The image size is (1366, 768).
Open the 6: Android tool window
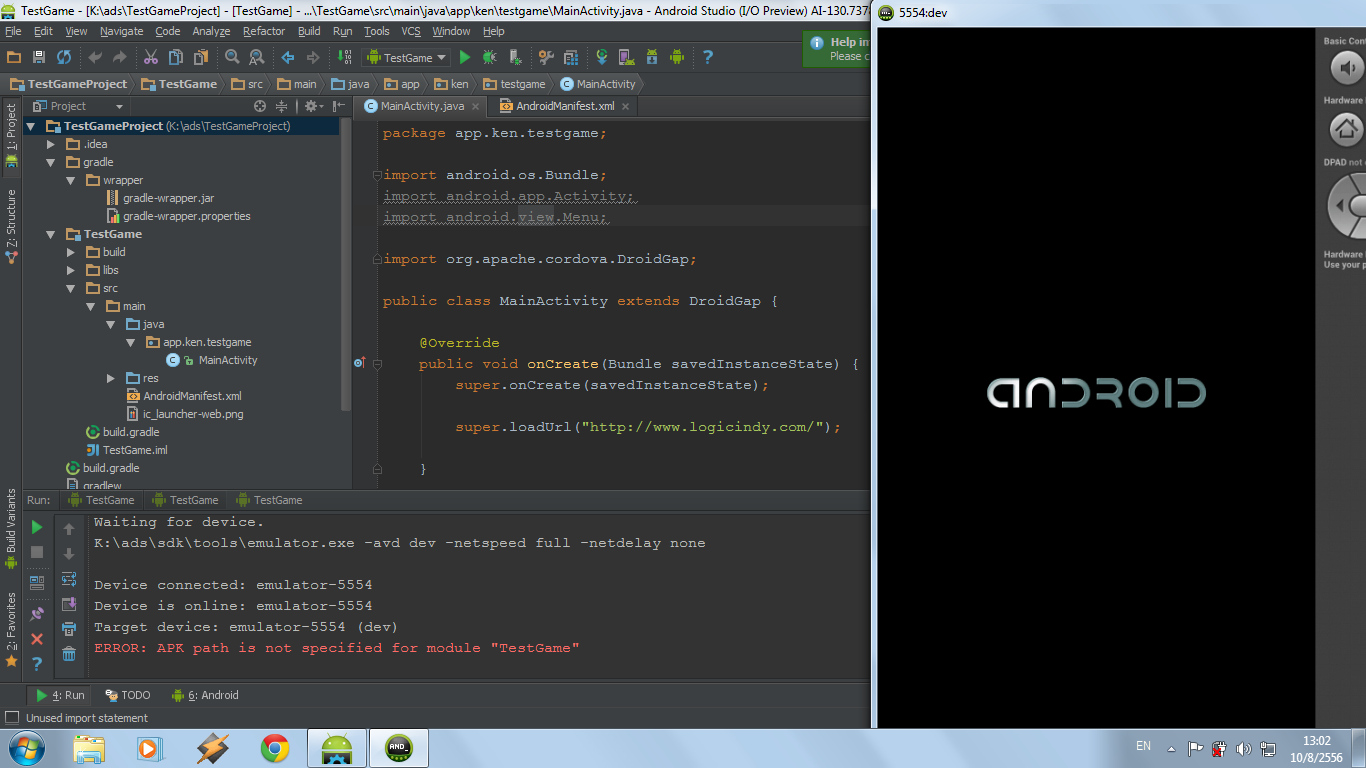click(x=205, y=695)
